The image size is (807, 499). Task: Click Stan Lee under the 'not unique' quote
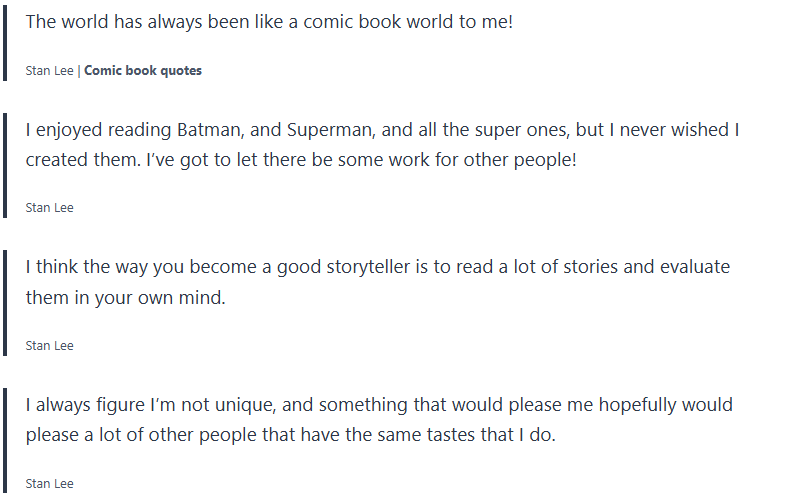(49, 484)
